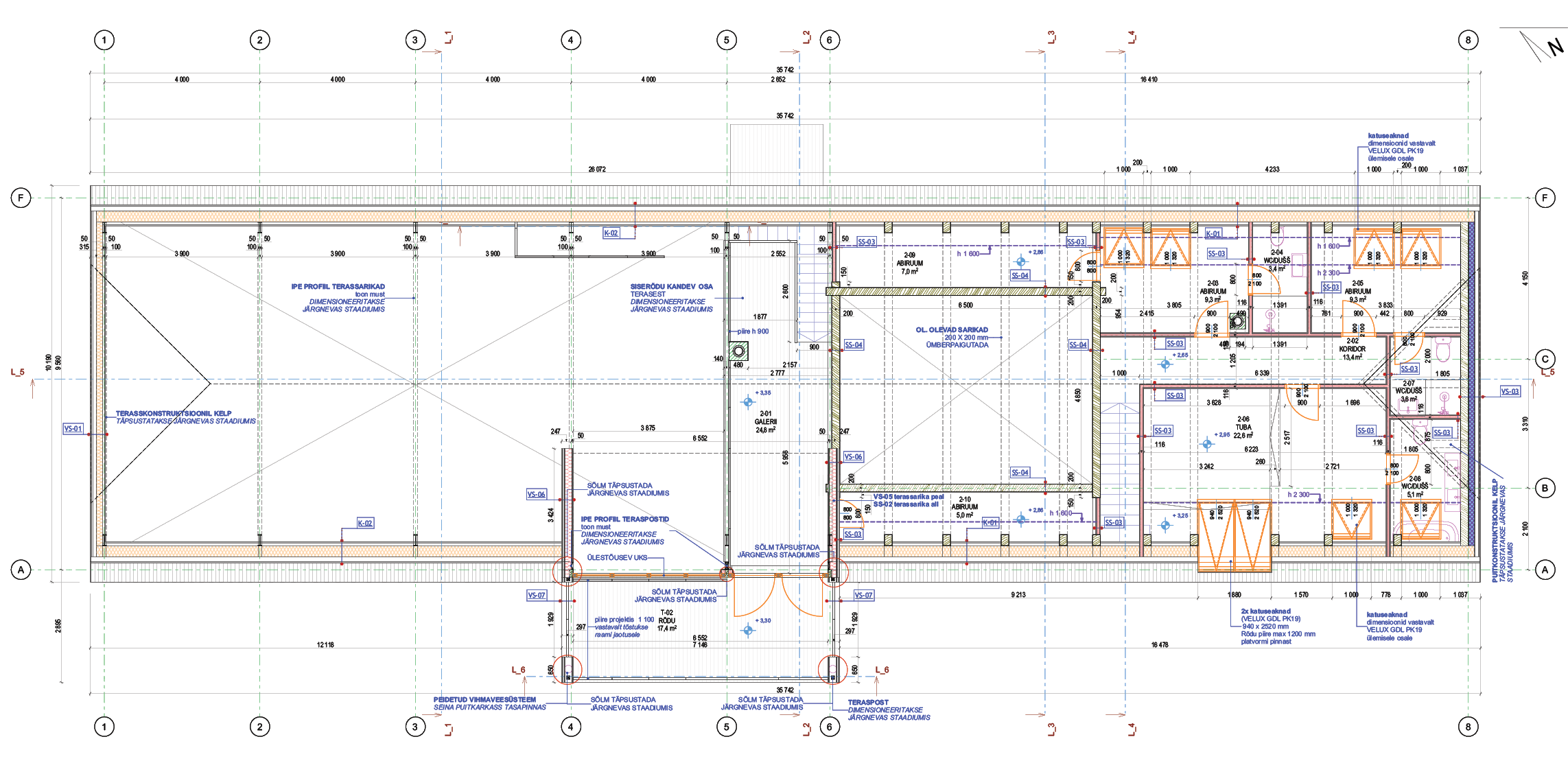This screenshot has width=1568, height=761.
Task: Select the ÜLESTÕUSEV UKS label
Action: [x=617, y=557]
